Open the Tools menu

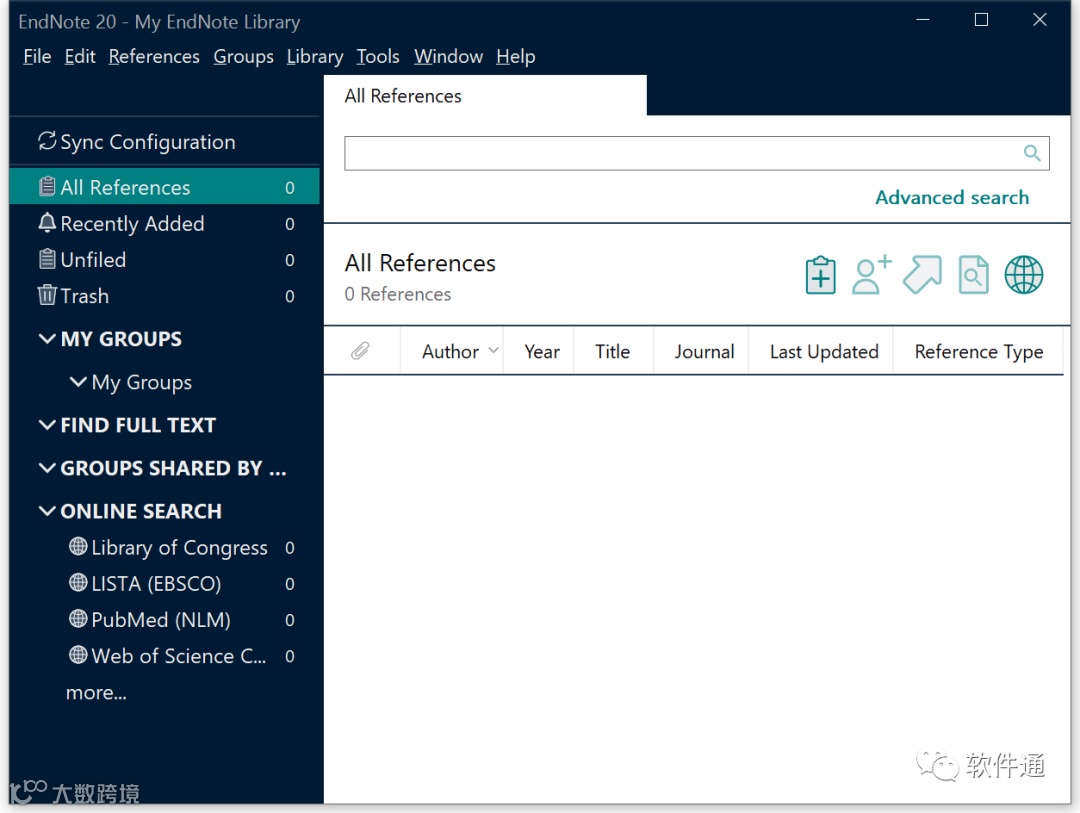pos(378,56)
